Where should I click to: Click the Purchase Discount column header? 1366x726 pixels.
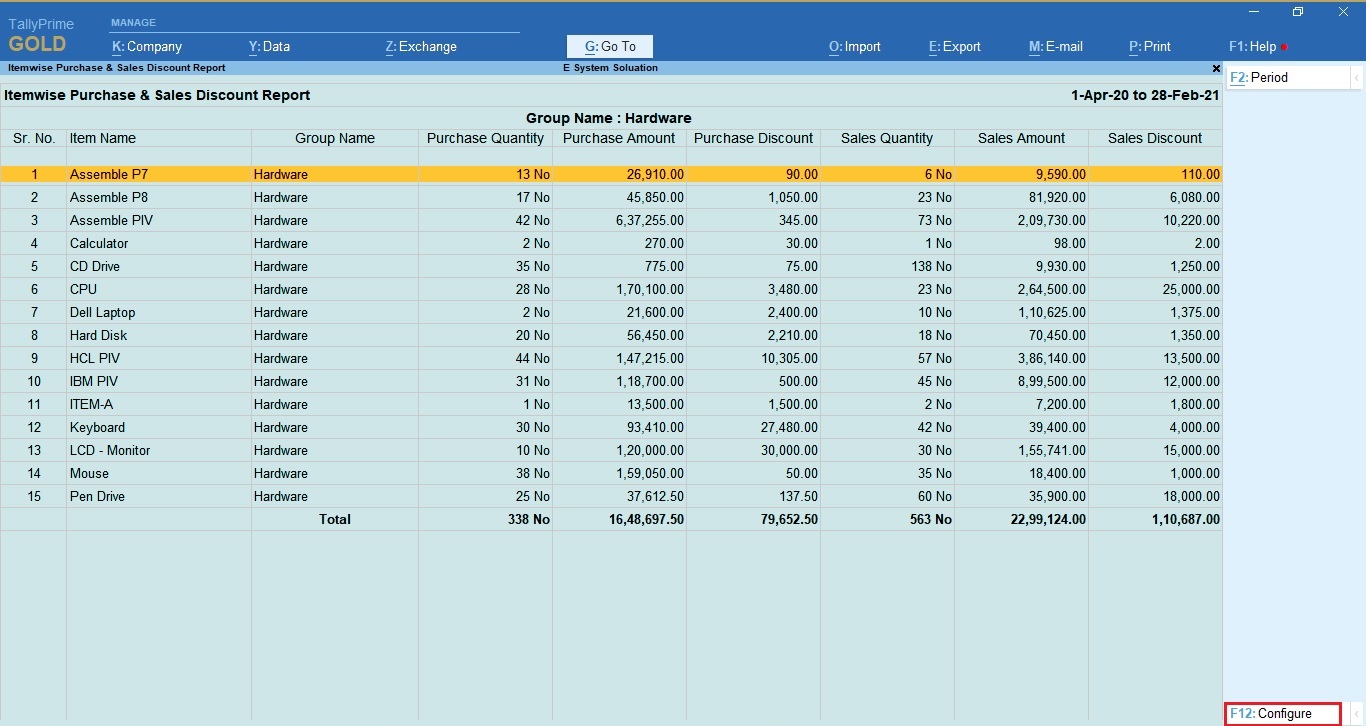pos(753,138)
